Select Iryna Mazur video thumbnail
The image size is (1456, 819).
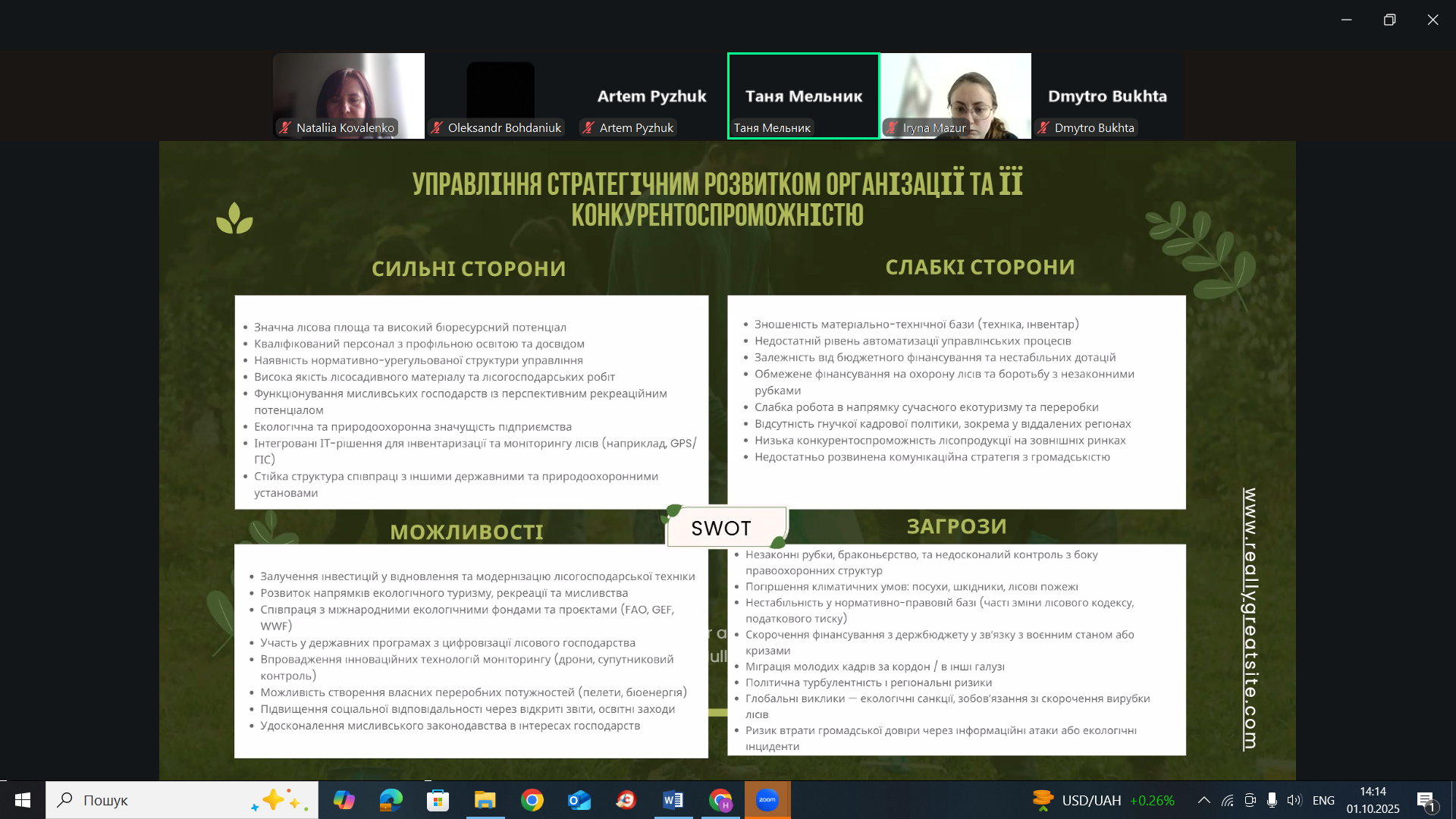point(955,96)
